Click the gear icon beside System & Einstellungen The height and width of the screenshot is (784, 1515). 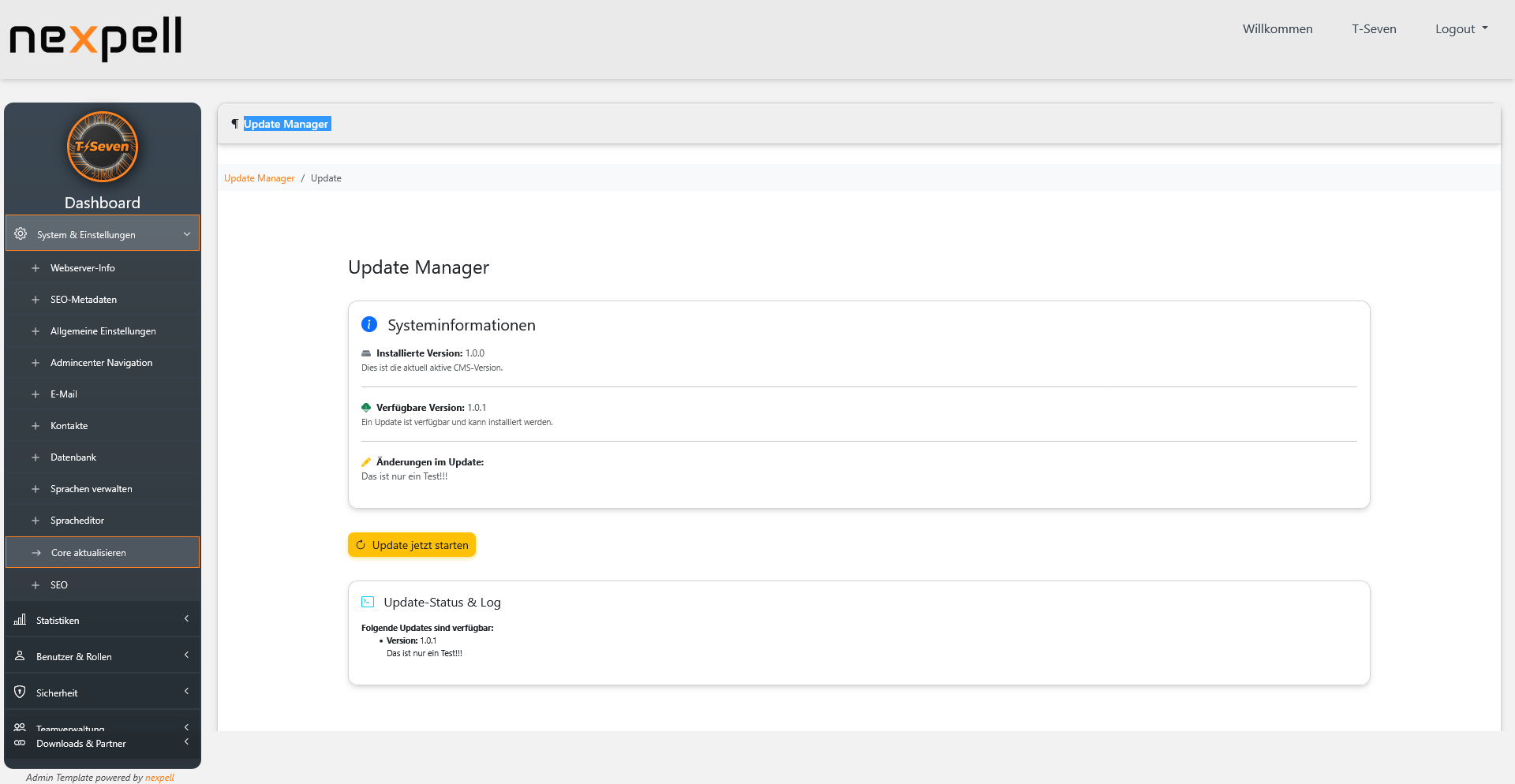20,234
